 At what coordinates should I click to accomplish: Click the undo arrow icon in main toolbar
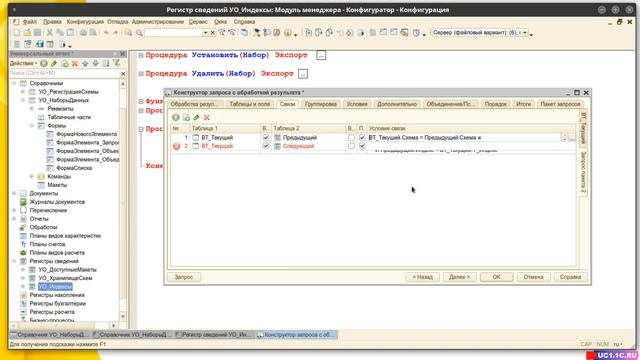tap(106, 33)
